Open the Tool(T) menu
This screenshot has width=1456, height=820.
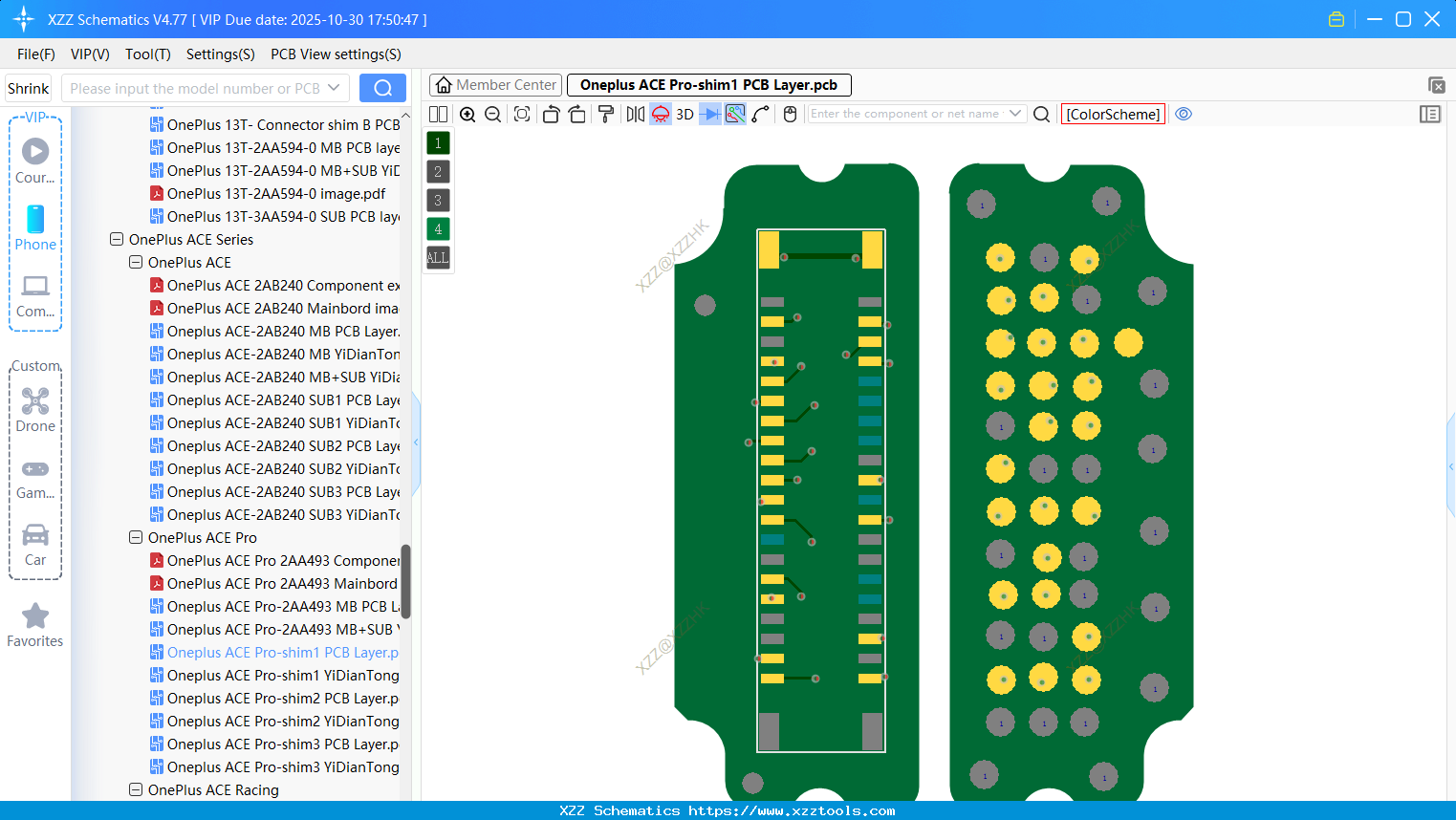coord(148,54)
